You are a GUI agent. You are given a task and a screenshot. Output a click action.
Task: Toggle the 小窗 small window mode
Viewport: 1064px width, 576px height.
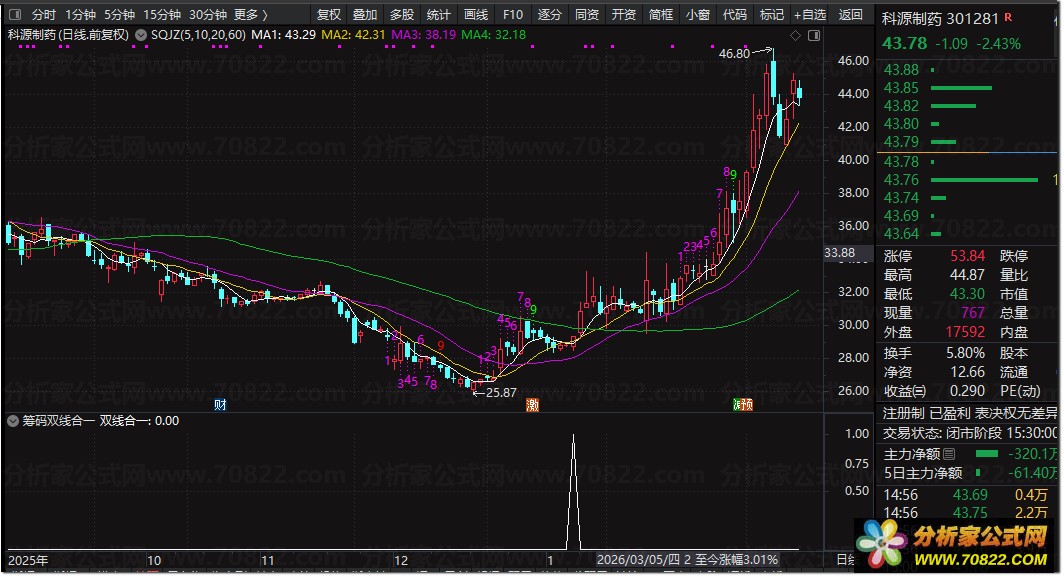(x=698, y=14)
